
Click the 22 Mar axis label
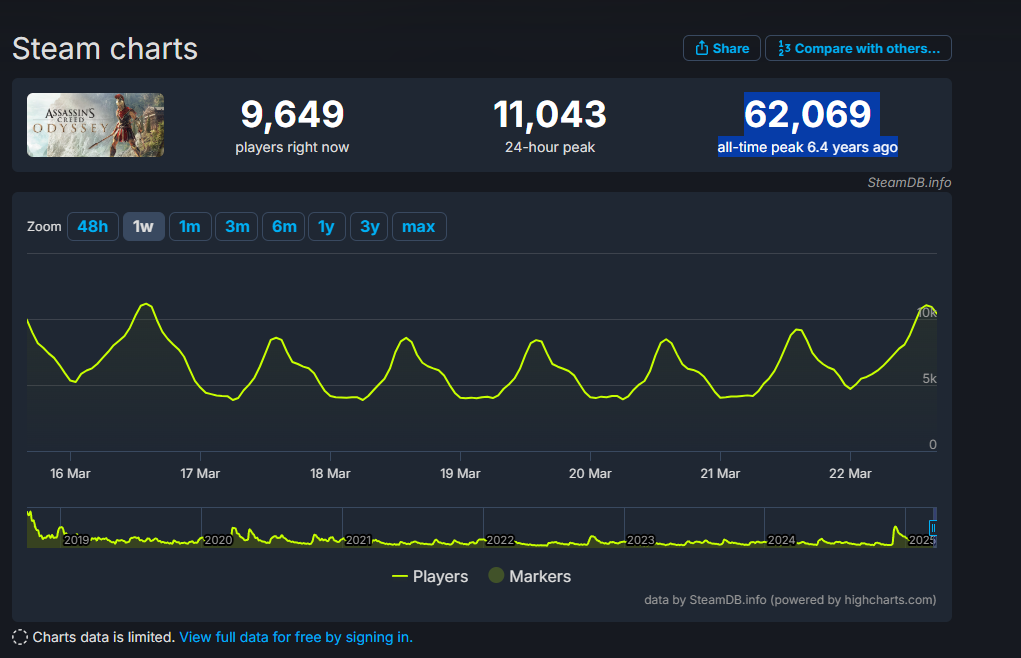[x=850, y=473]
